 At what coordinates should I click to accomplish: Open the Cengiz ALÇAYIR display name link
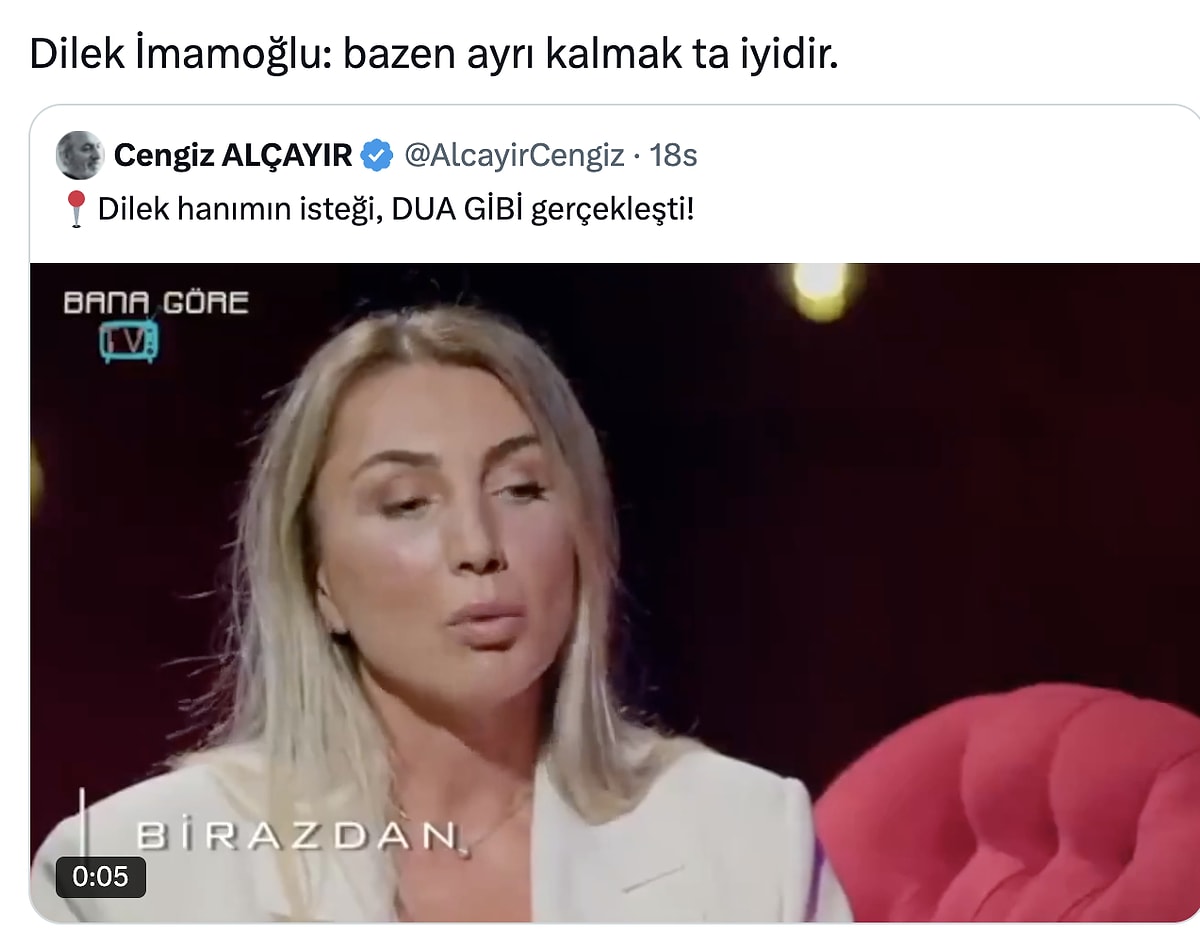(x=233, y=156)
